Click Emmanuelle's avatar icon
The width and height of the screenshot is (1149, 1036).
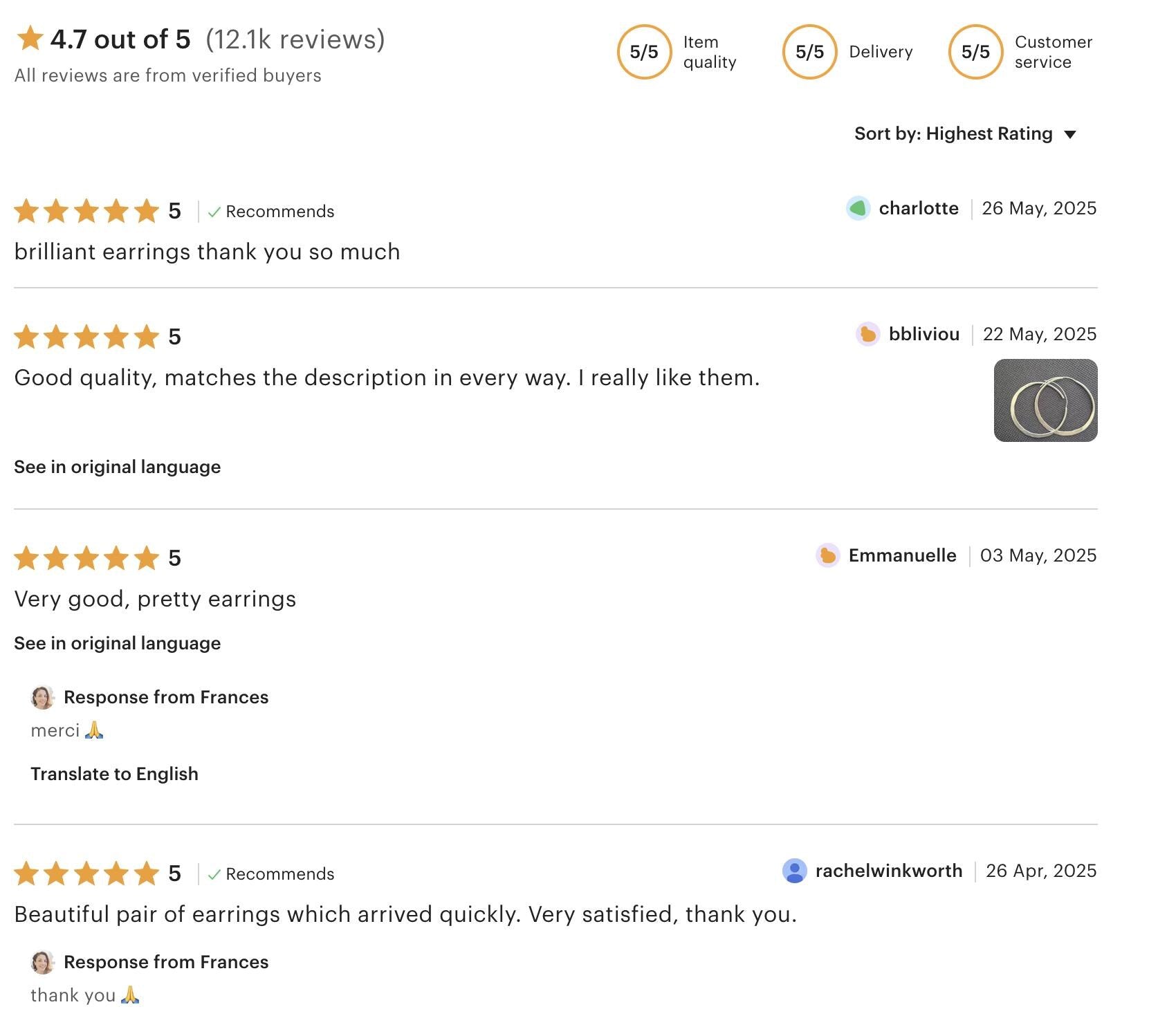[x=827, y=555]
